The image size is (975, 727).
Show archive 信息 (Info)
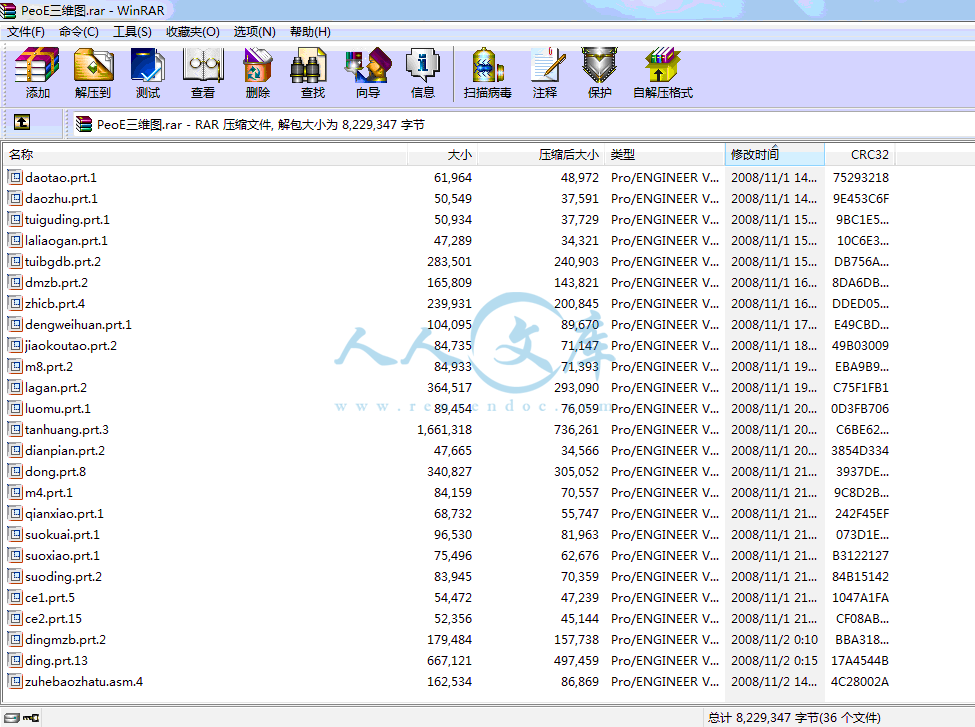tap(423, 73)
